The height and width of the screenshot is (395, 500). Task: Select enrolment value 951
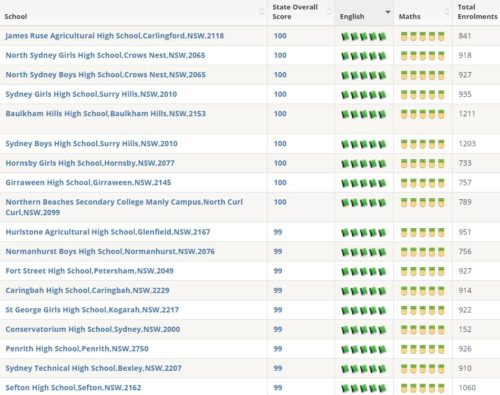coord(464,232)
